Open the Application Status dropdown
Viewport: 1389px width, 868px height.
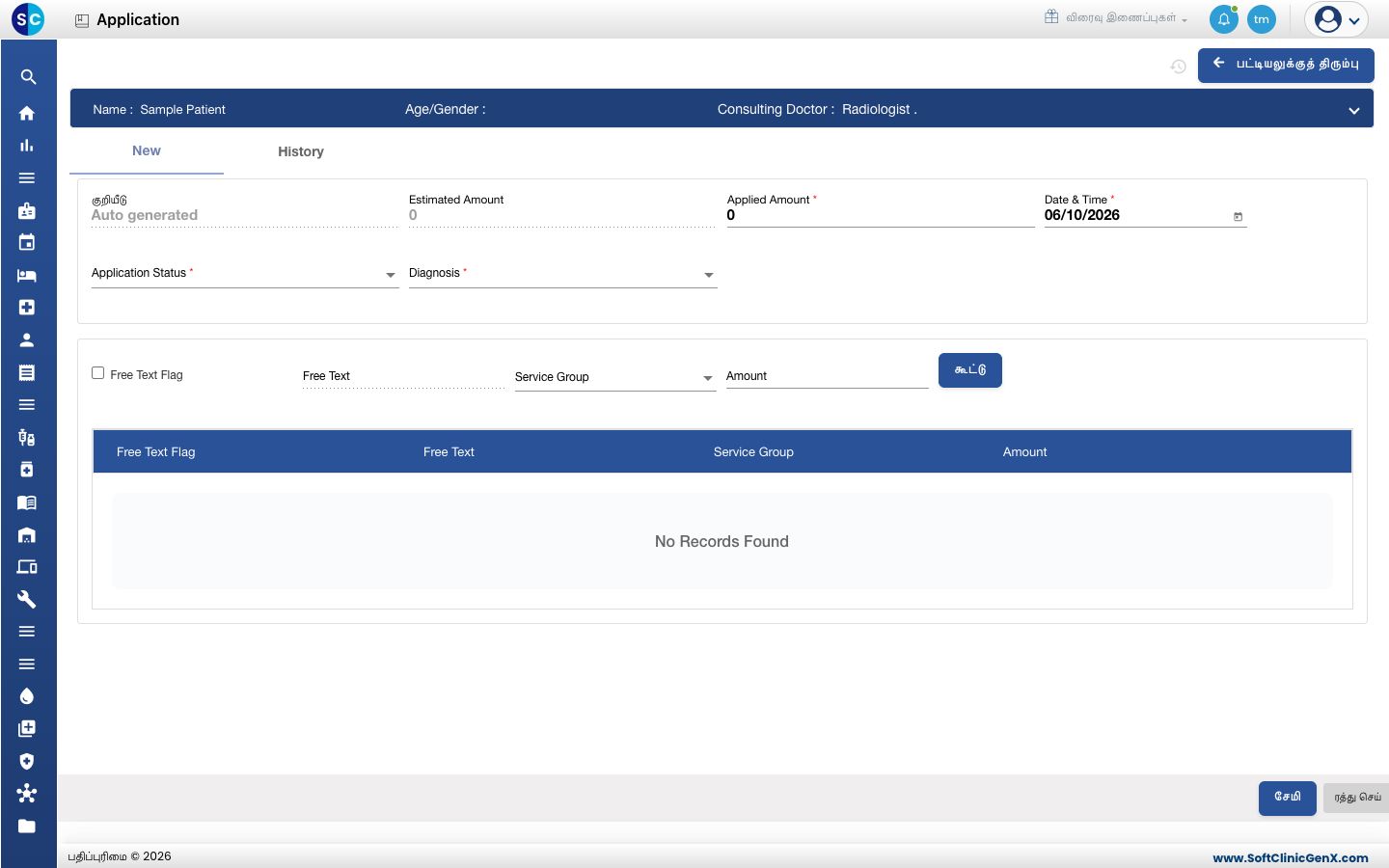[x=245, y=274]
